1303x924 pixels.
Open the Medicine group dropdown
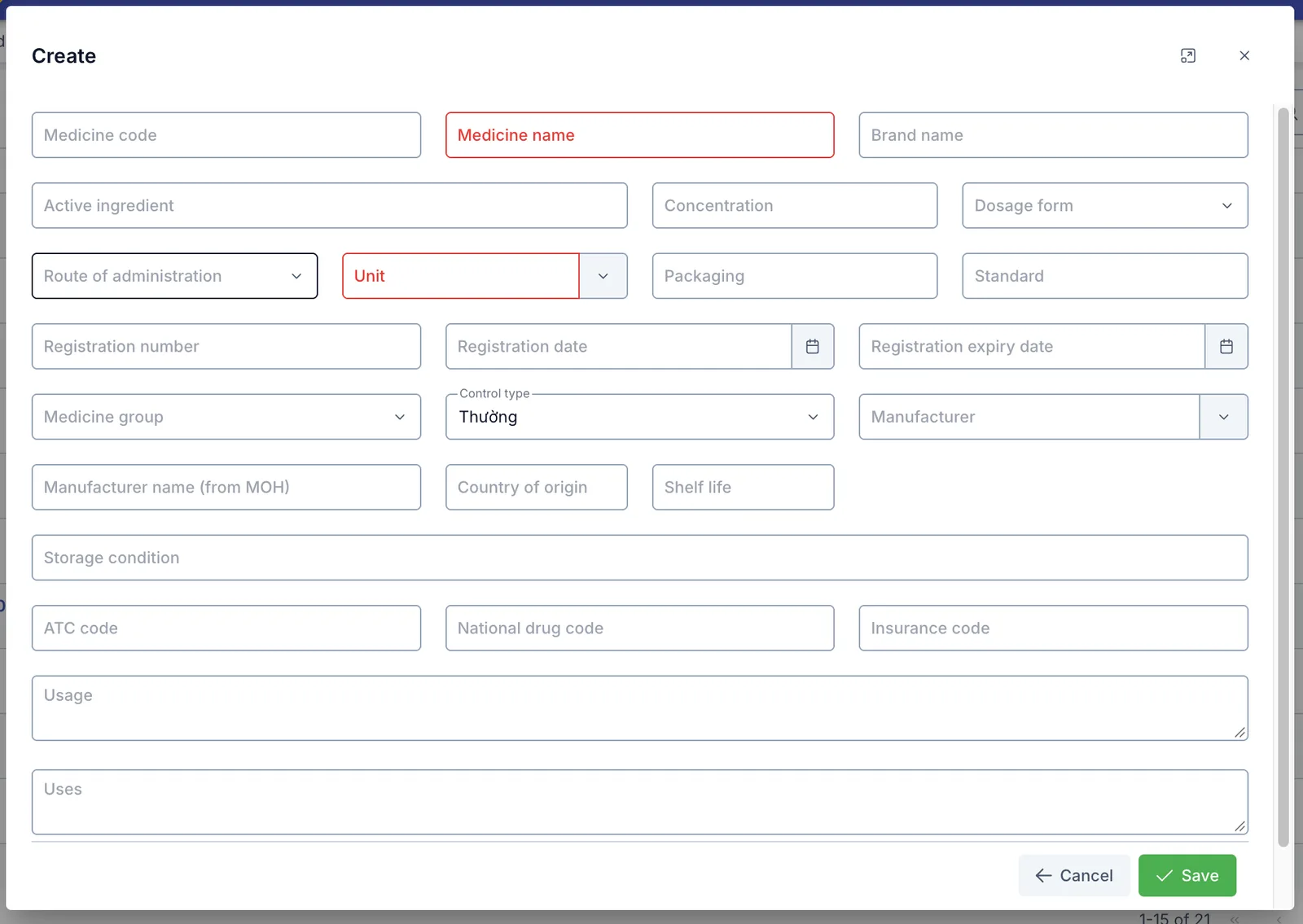point(226,417)
